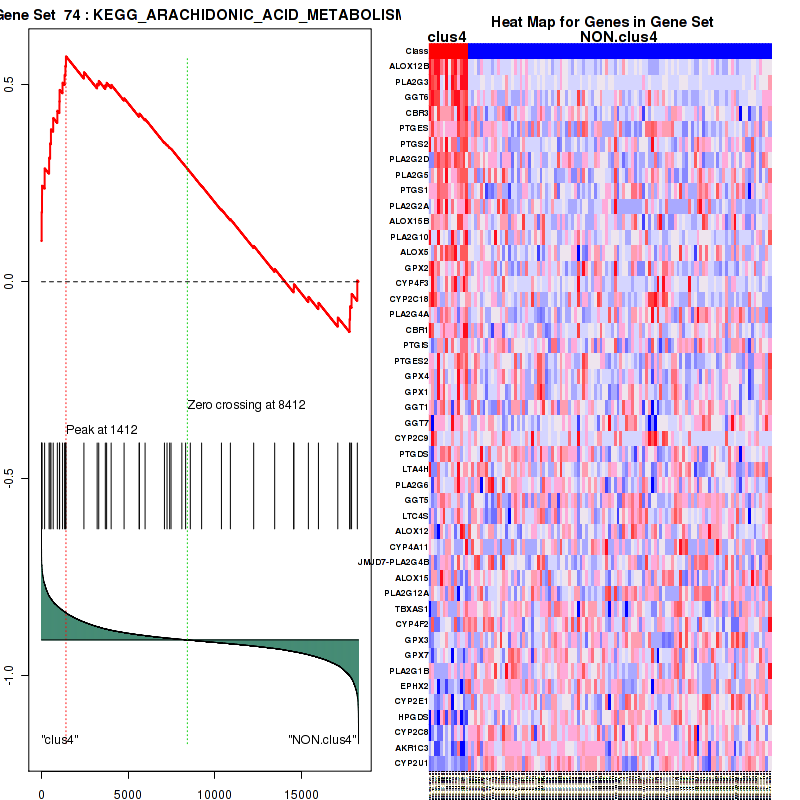Image resolution: width=800 pixels, height=800 pixels.
Task: Click the KEGG_ARACHIDONIC_ACID_METABOLISM plot title
Action: 200,15
